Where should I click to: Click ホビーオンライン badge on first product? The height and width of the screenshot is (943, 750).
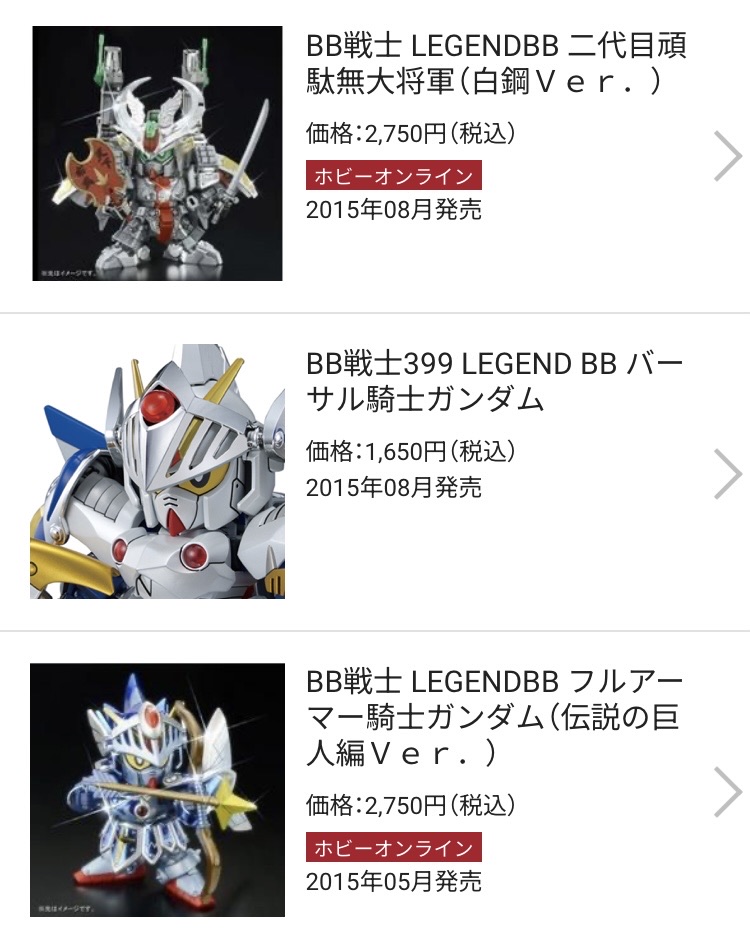(x=394, y=176)
